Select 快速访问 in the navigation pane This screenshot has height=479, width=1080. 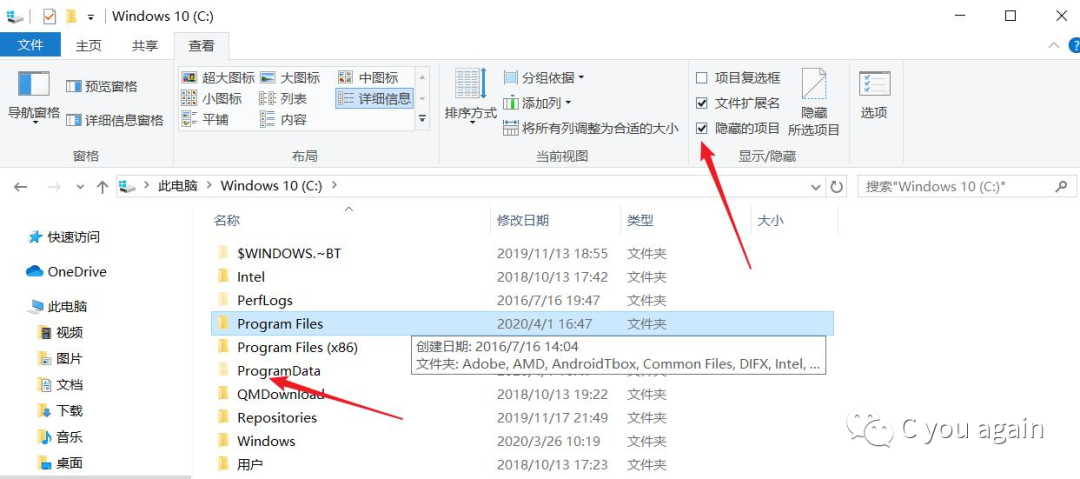pos(64,237)
